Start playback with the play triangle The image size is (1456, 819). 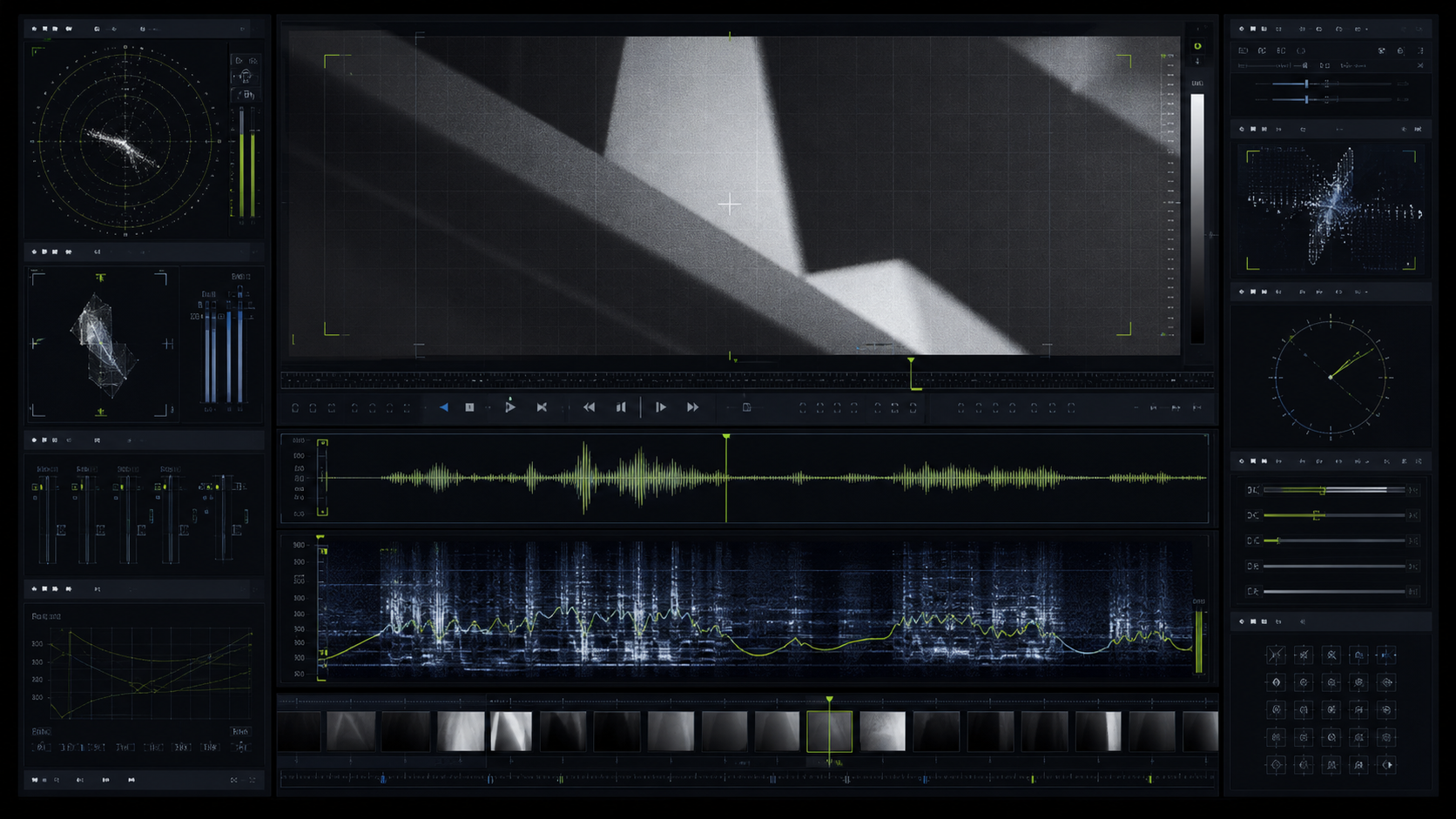510,406
